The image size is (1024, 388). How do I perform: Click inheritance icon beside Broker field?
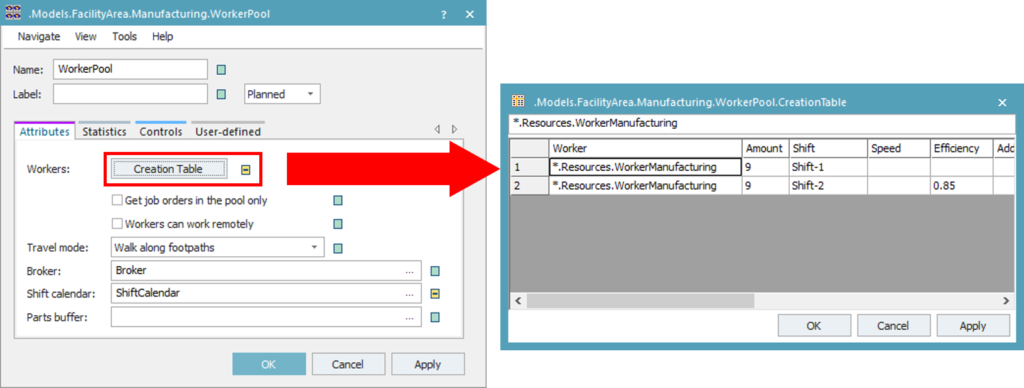pos(436,271)
